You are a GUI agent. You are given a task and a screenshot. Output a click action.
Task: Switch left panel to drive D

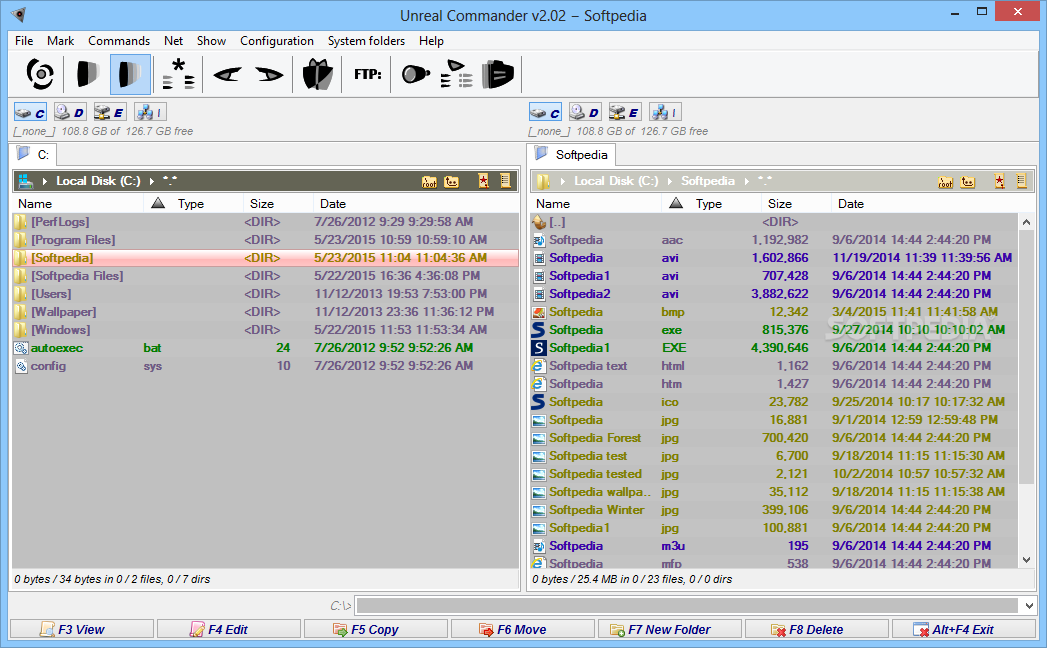pos(70,112)
